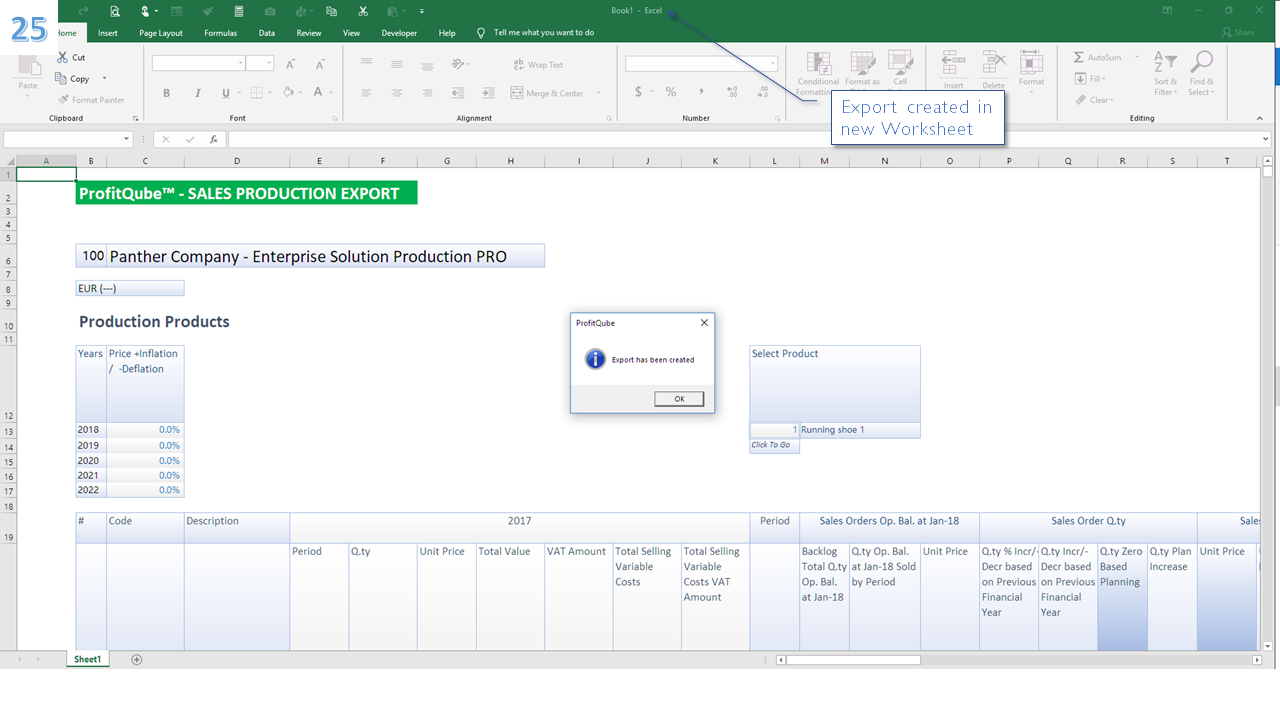Open Conditional Formatting

(x=818, y=74)
